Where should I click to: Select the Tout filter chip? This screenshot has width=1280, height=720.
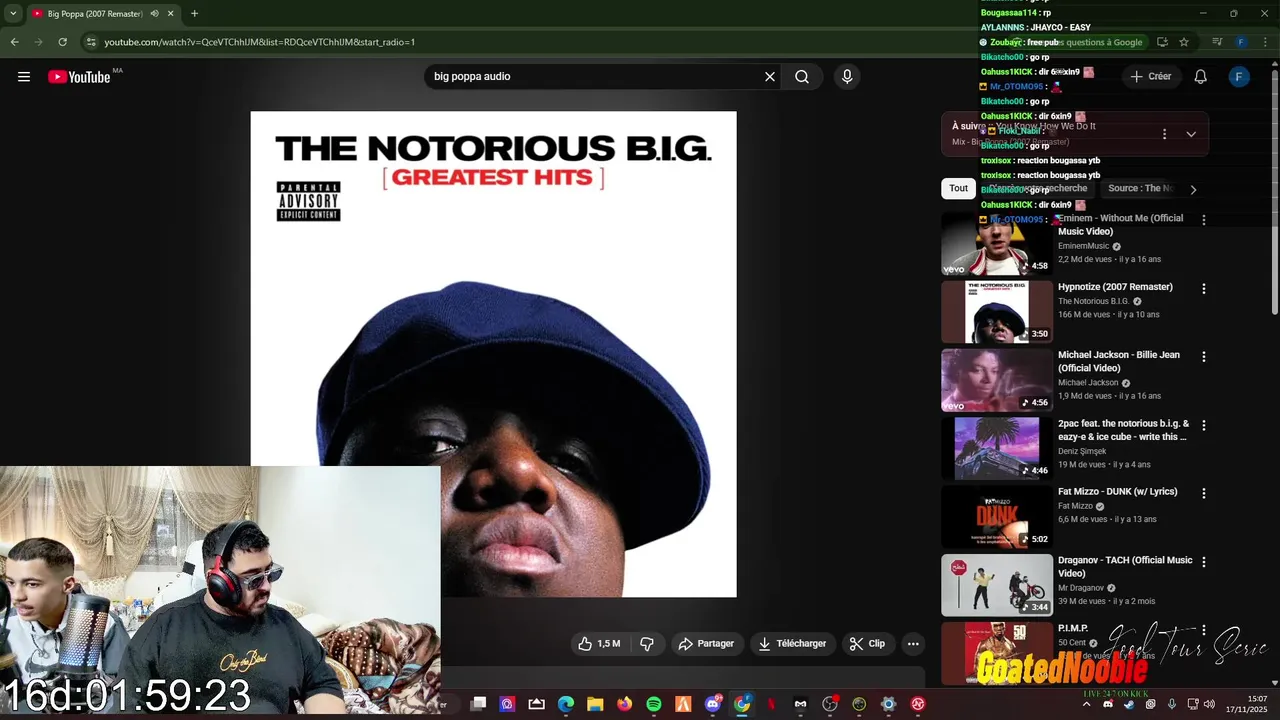959,188
